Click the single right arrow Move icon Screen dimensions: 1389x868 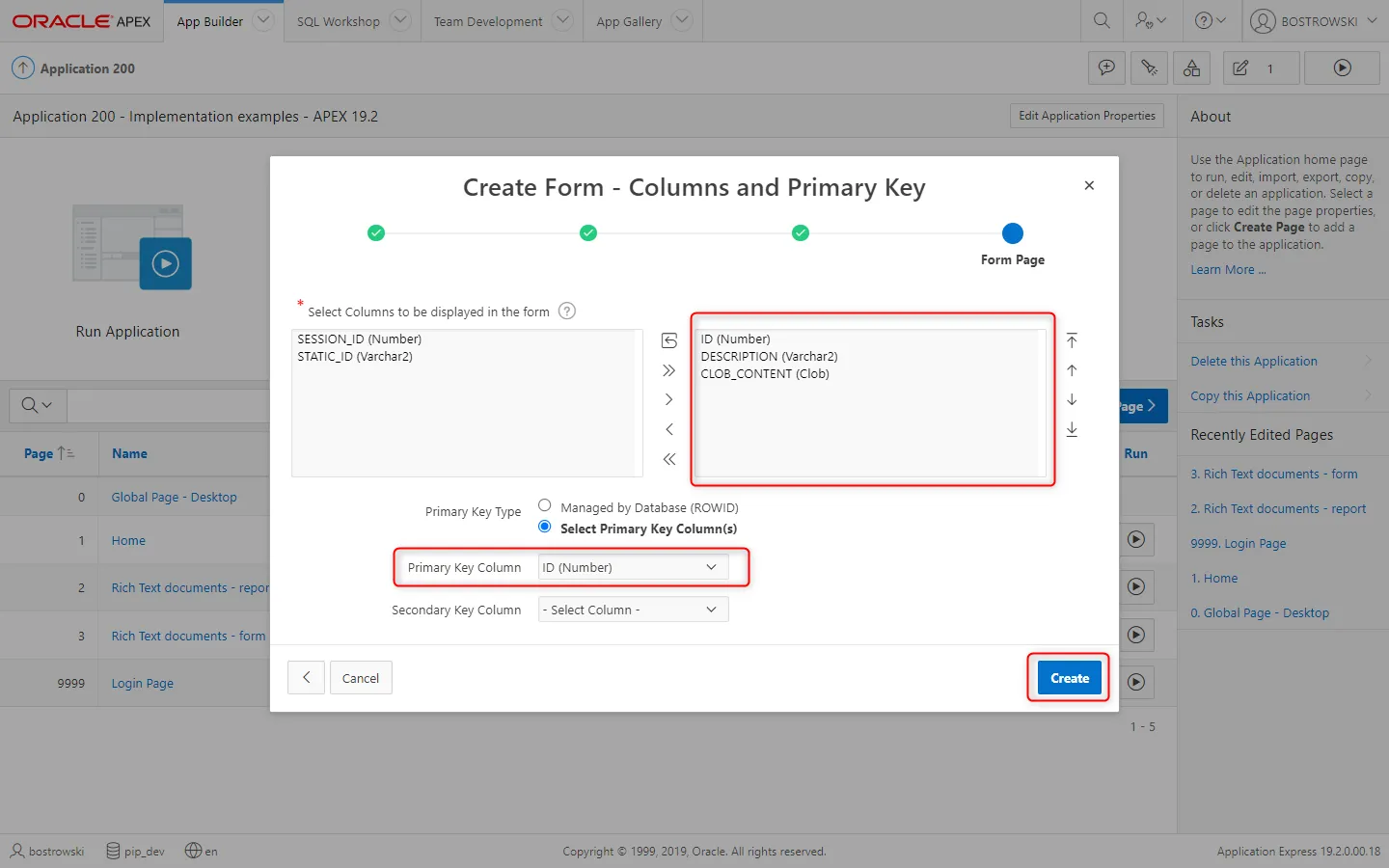(x=668, y=399)
